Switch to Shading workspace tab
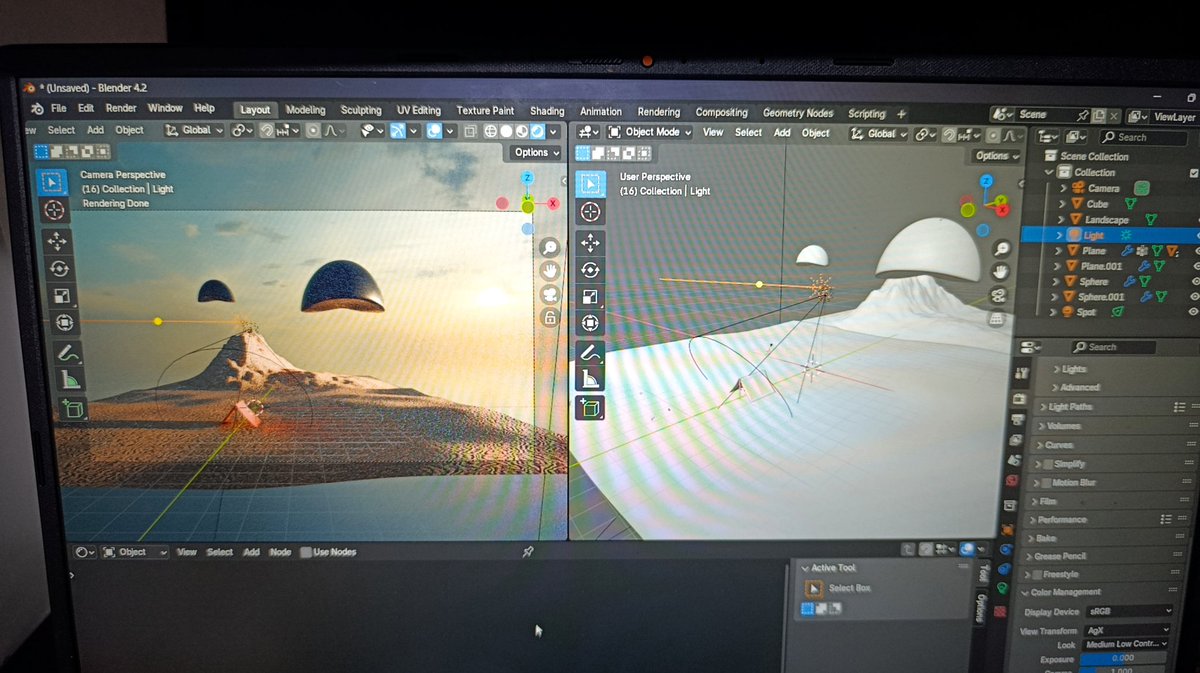 tap(547, 111)
